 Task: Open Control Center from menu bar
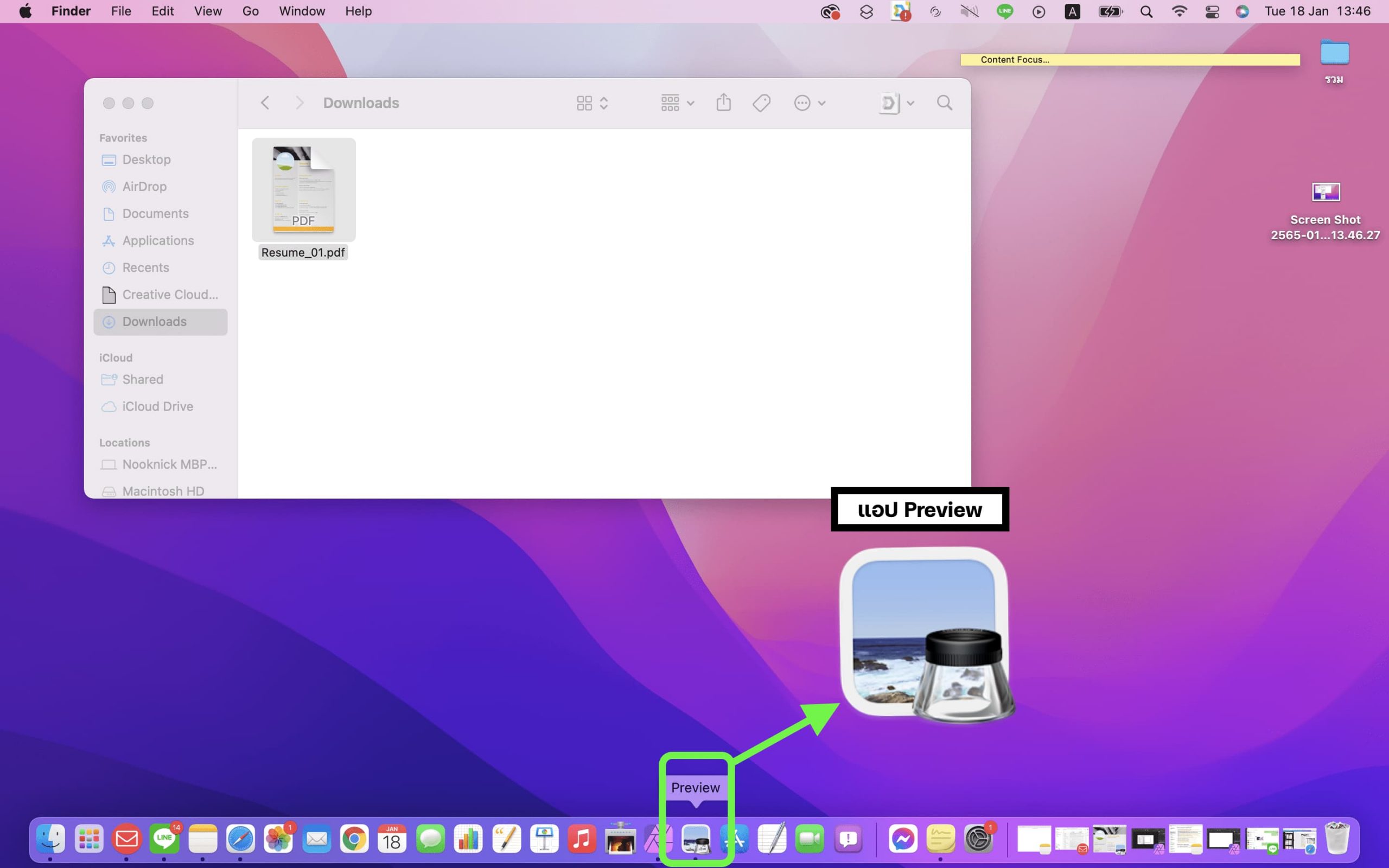click(x=1212, y=11)
